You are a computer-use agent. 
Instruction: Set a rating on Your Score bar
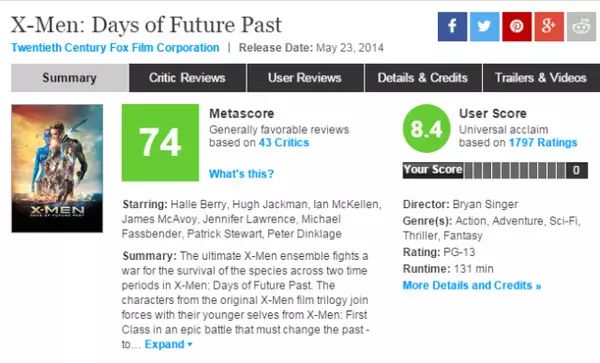coord(514,171)
